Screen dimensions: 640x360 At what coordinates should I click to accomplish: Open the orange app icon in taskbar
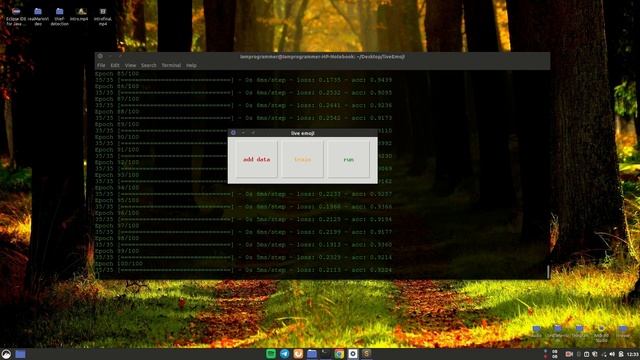(x=298, y=354)
